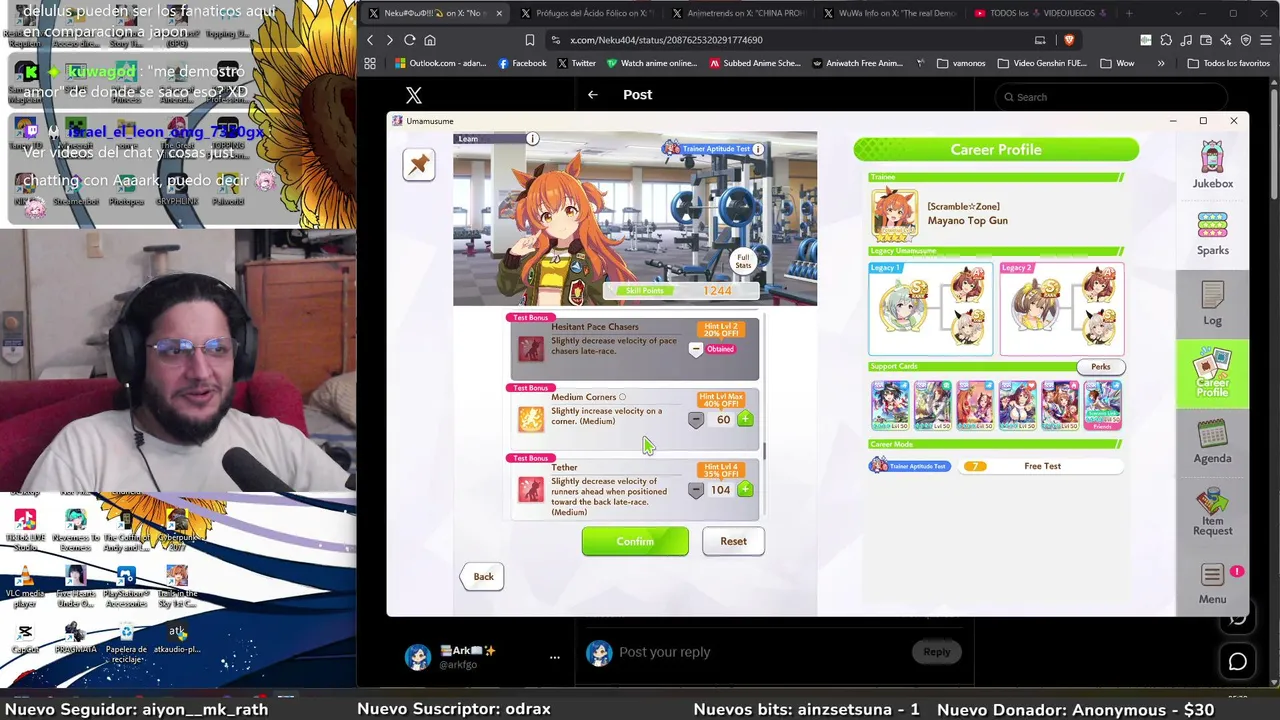The image size is (1280, 720).
Task: Toggle the pin icon in Umamusume
Action: coord(419,164)
